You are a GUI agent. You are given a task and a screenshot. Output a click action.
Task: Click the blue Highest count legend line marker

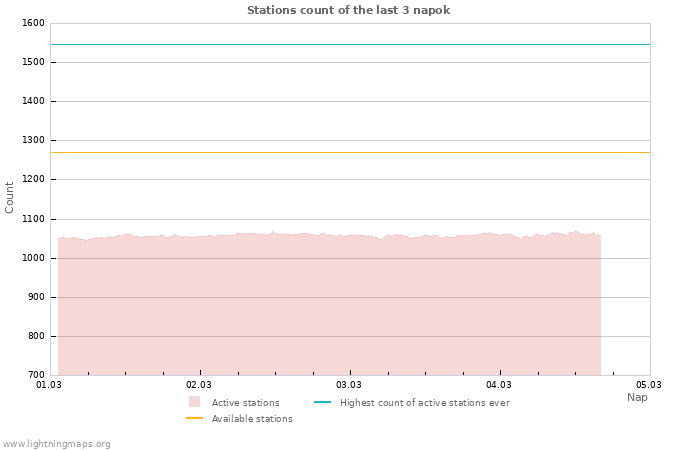coord(322,402)
